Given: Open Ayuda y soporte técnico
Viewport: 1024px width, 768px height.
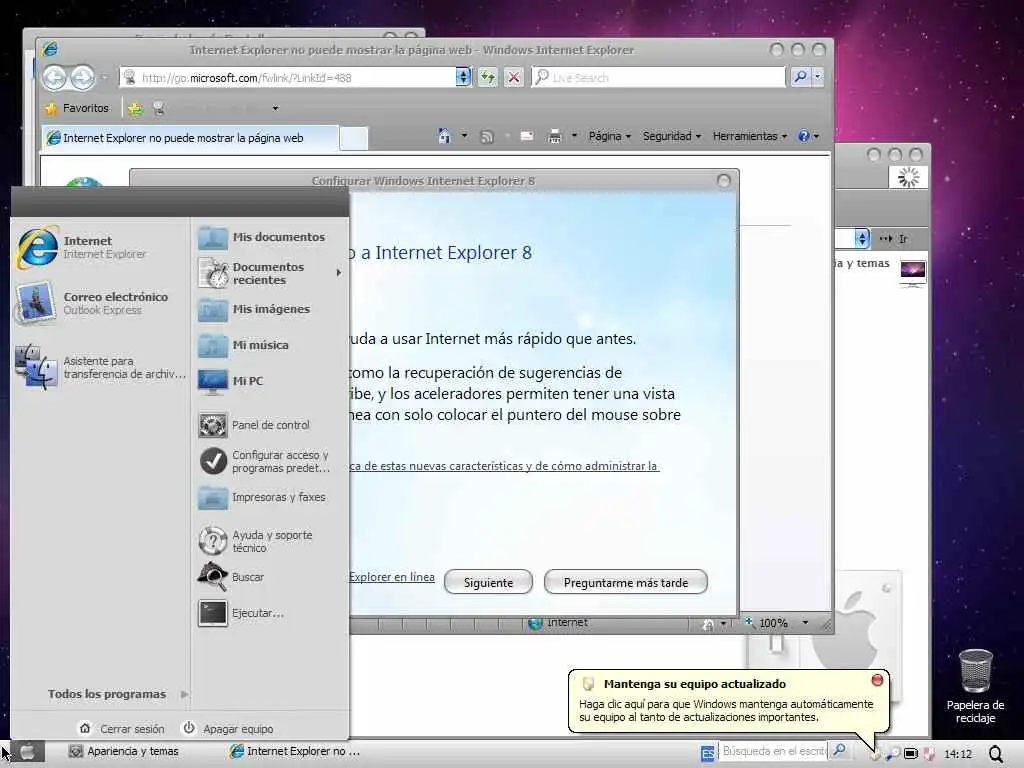Looking at the screenshot, I should 256,541.
